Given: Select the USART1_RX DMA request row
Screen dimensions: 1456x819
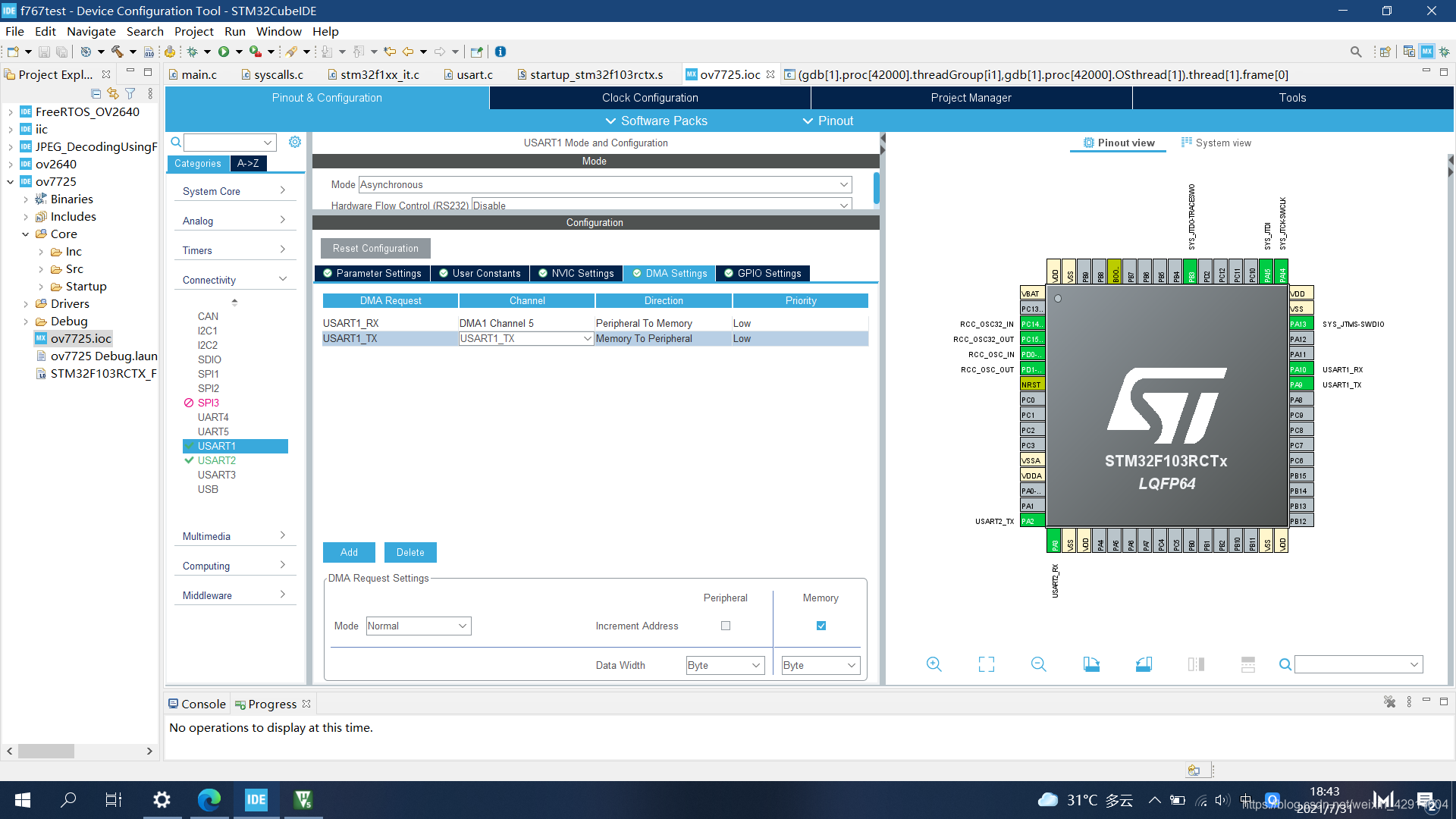Looking at the screenshot, I should coord(595,323).
